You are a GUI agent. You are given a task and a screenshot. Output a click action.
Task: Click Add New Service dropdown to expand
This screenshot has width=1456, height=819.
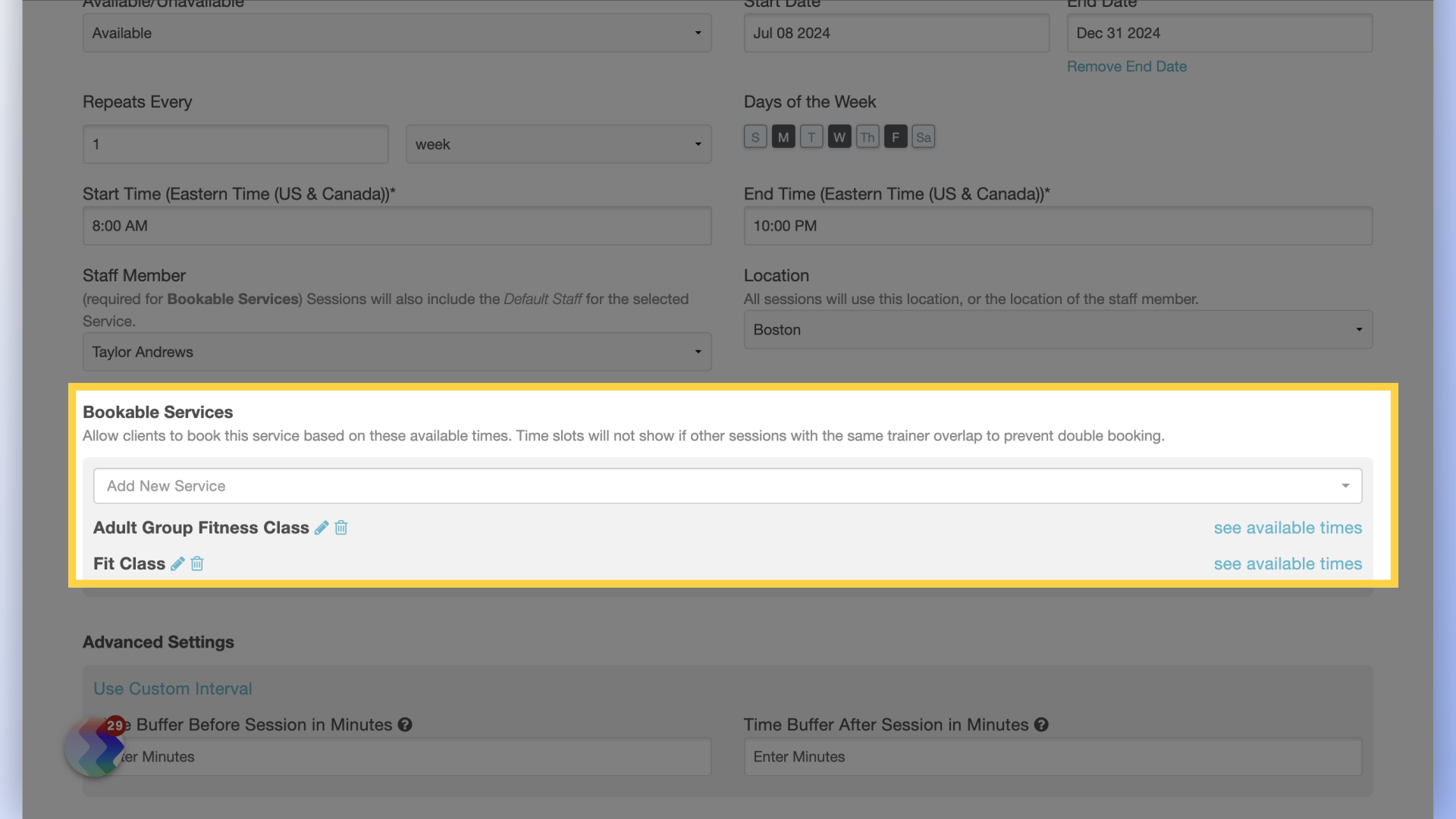(728, 485)
